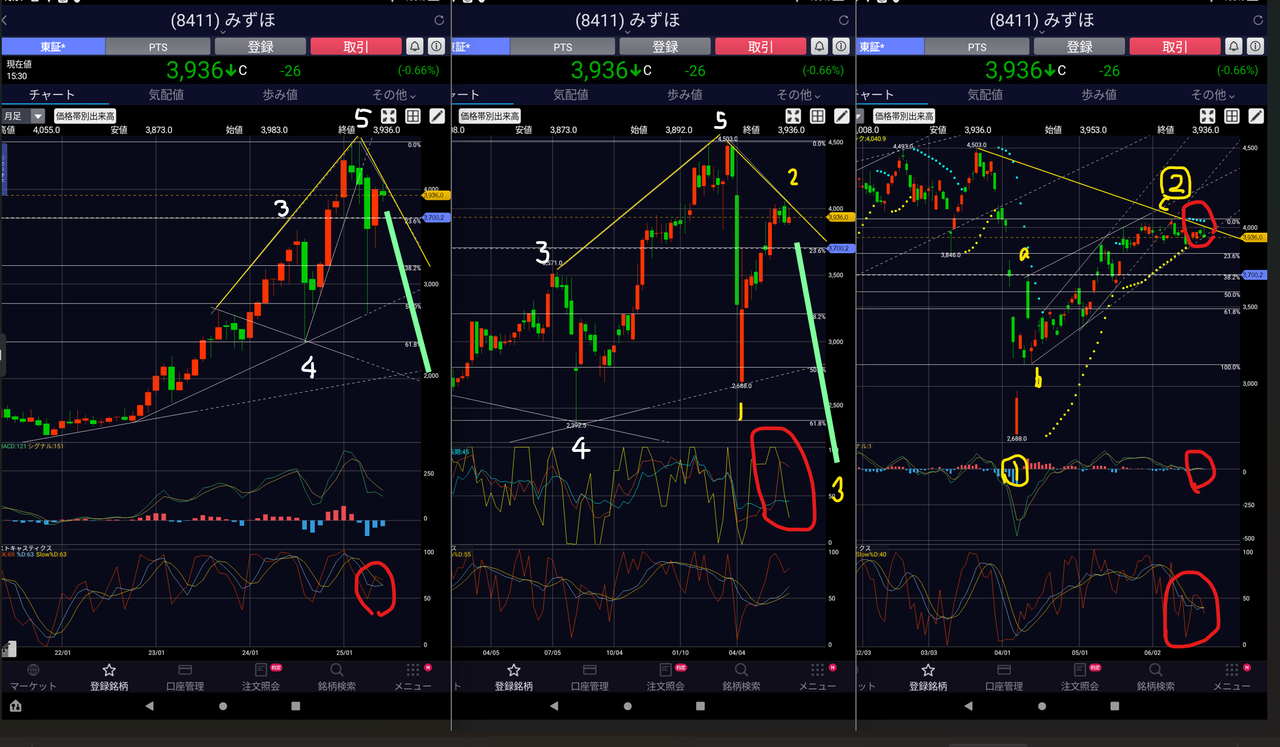Toggle 価格帯別出来高 in the middle panel
1280x747 pixels.
click(x=487, y=116)
